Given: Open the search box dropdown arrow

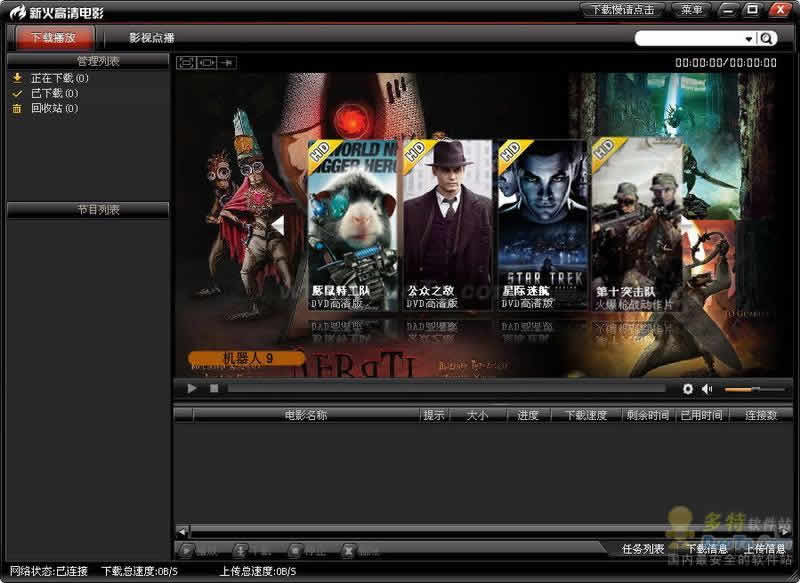Looking at the screenshot, I should 748,39.
